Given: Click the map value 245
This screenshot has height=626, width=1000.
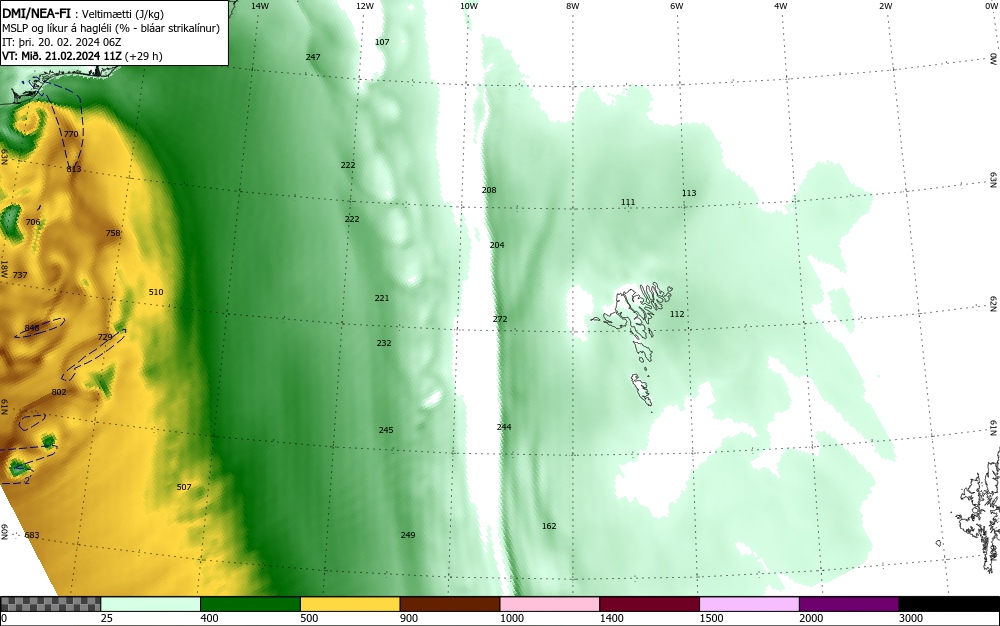Looking at the screenshot, I should click(386, 430).
